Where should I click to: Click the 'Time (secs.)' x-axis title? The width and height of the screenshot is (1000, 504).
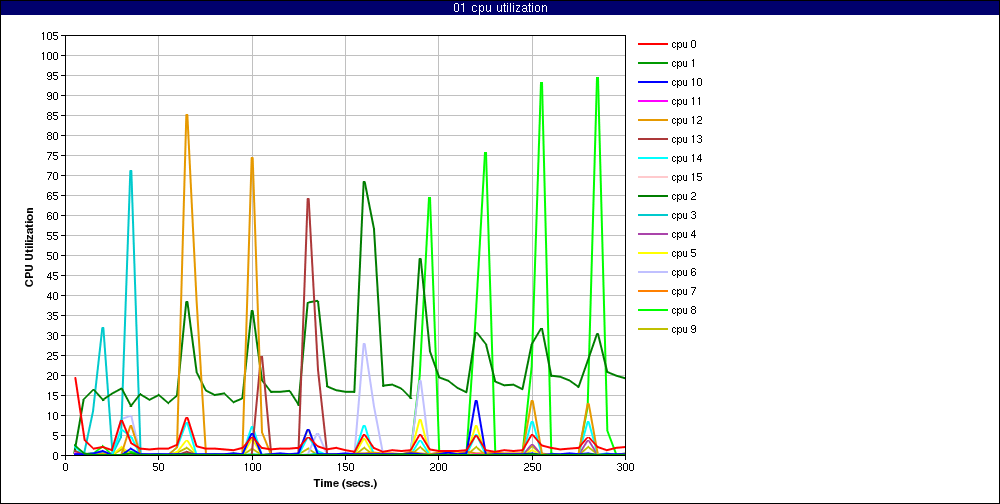point(345,483)
